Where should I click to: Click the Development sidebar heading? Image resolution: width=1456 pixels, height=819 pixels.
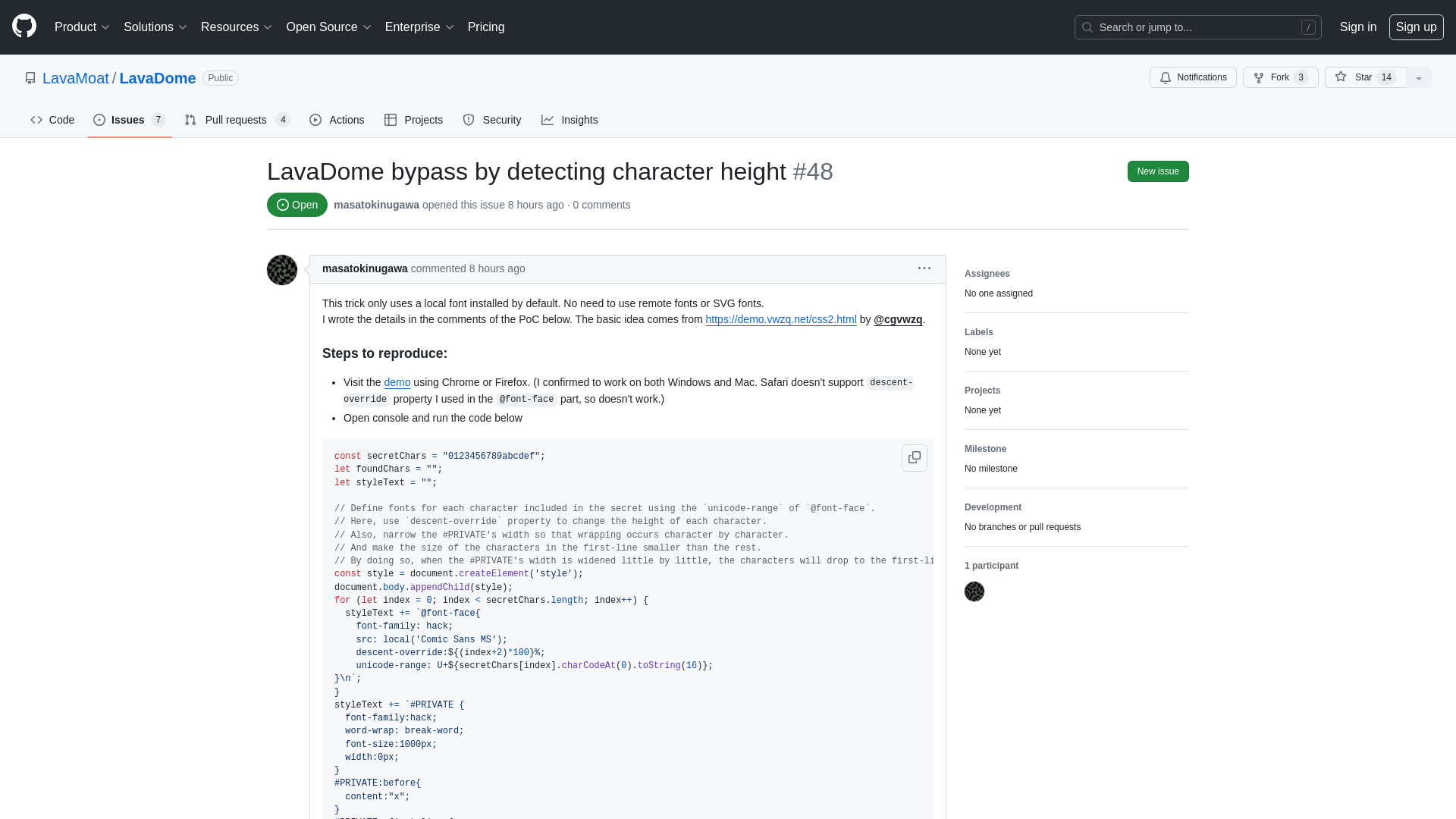tap(993, 507)
